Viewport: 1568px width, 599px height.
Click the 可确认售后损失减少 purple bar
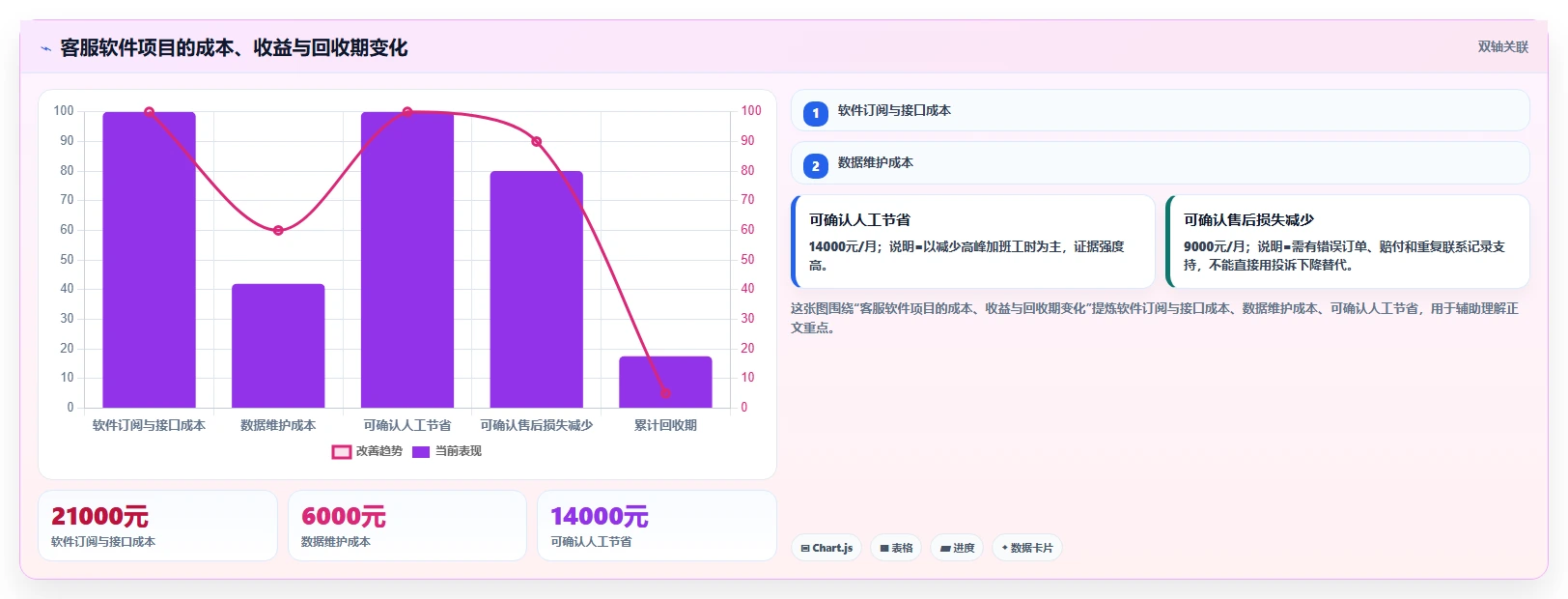coord(537,290)
